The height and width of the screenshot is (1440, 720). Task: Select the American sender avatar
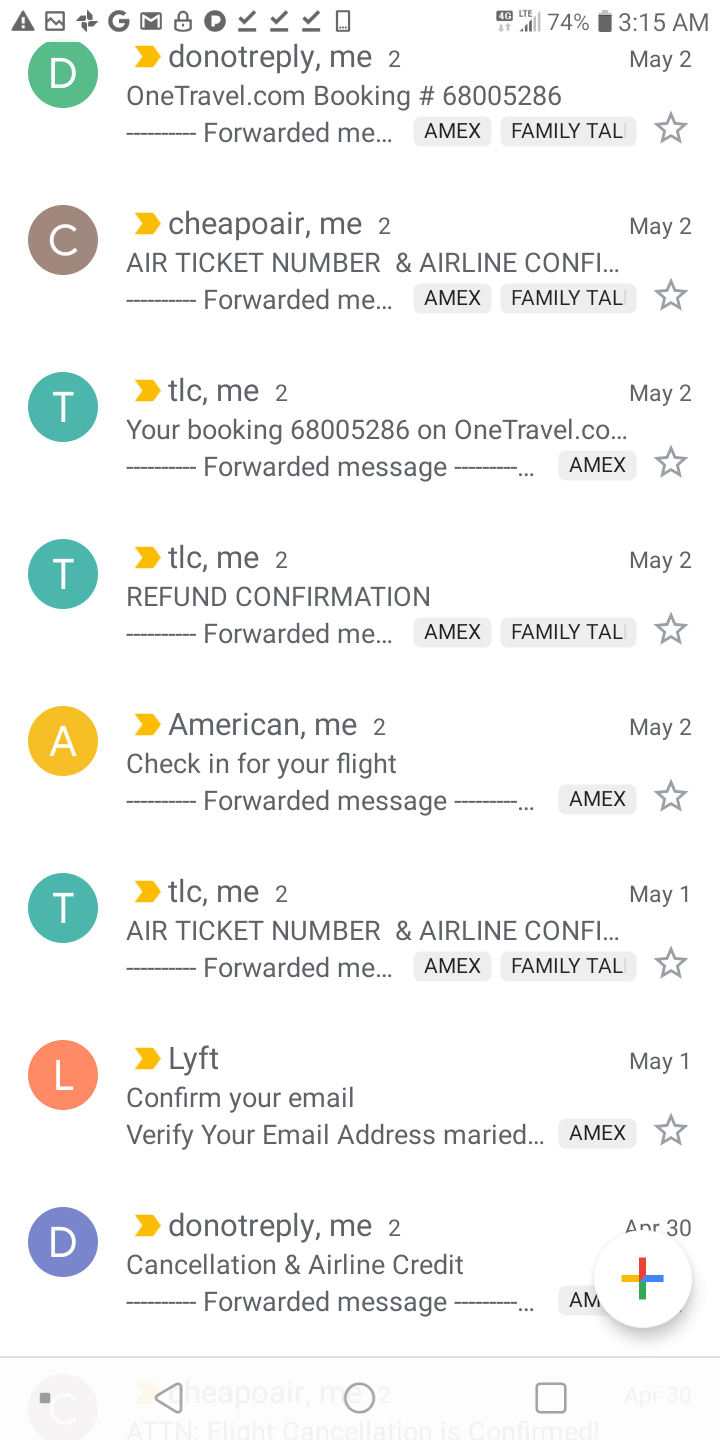coord(63,741)
